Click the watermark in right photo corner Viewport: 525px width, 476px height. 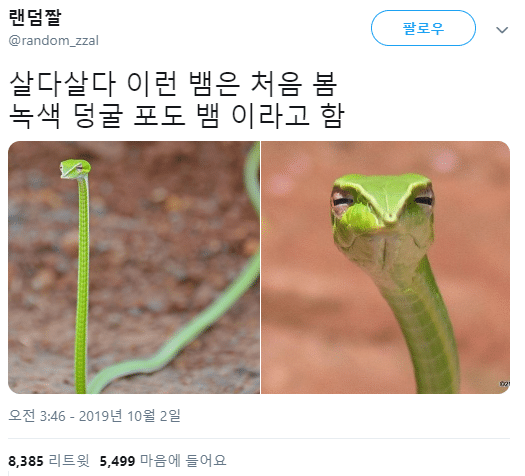coord(505,384)
